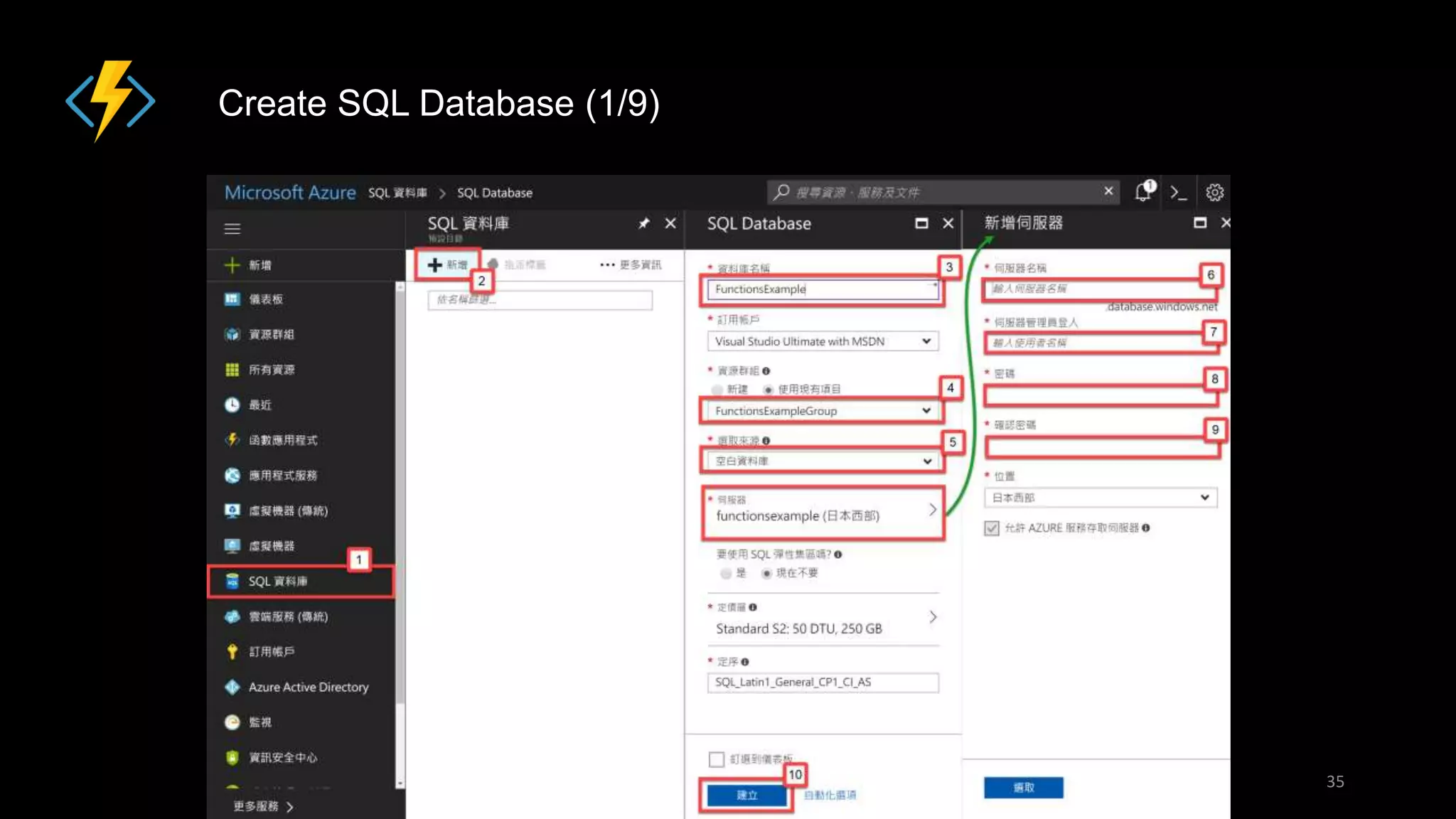Viewport: 1456px width, 819px height.
Task: Open Recent (最近) clock icon
Action: point(232,405)
